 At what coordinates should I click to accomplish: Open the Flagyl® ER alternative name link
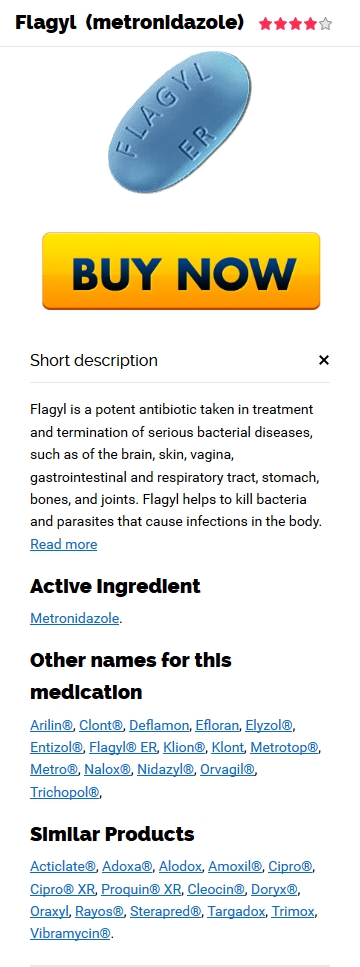tap(123, 747)
